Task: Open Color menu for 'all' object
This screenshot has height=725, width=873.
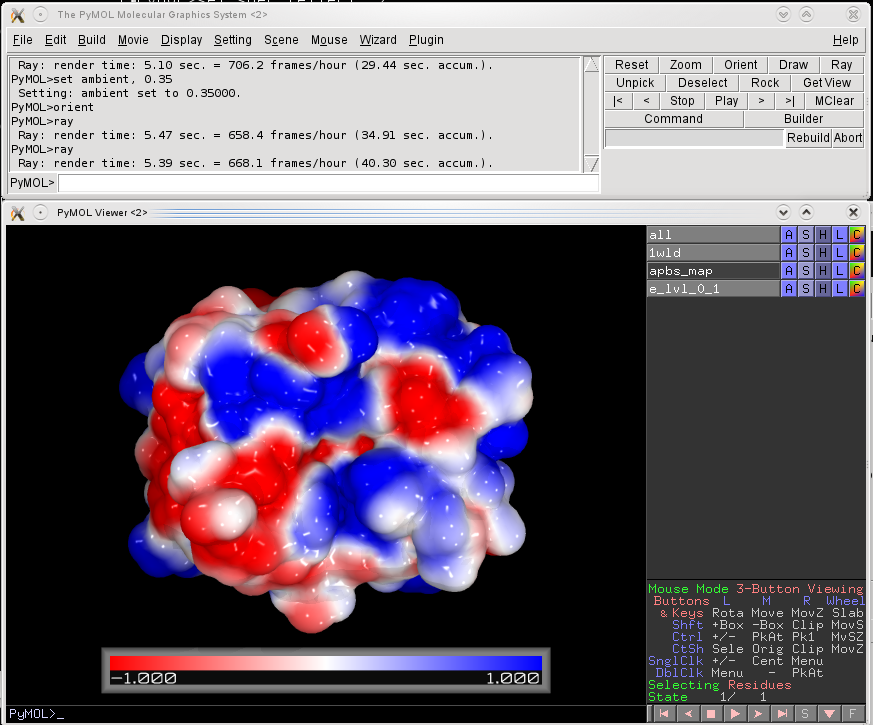Action: click(856, 235)
